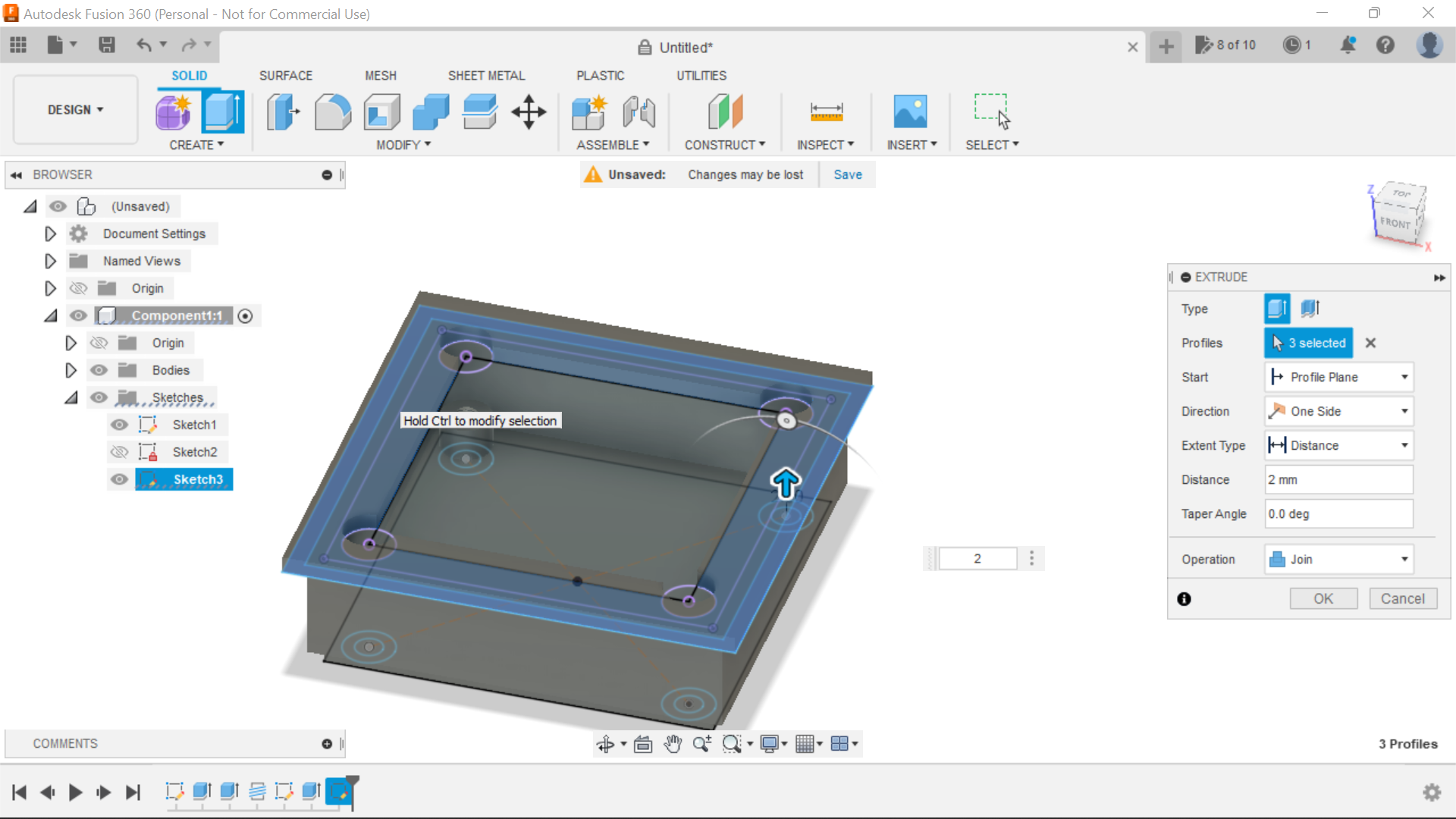Click OK to confirm Extrude

(x=1323, y=598)
